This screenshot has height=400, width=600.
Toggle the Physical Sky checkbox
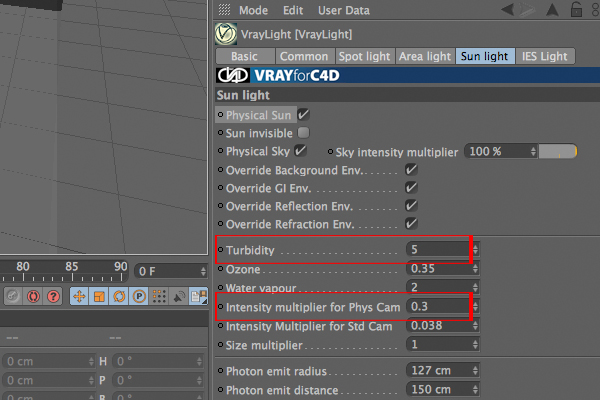[x=300, y=150]
